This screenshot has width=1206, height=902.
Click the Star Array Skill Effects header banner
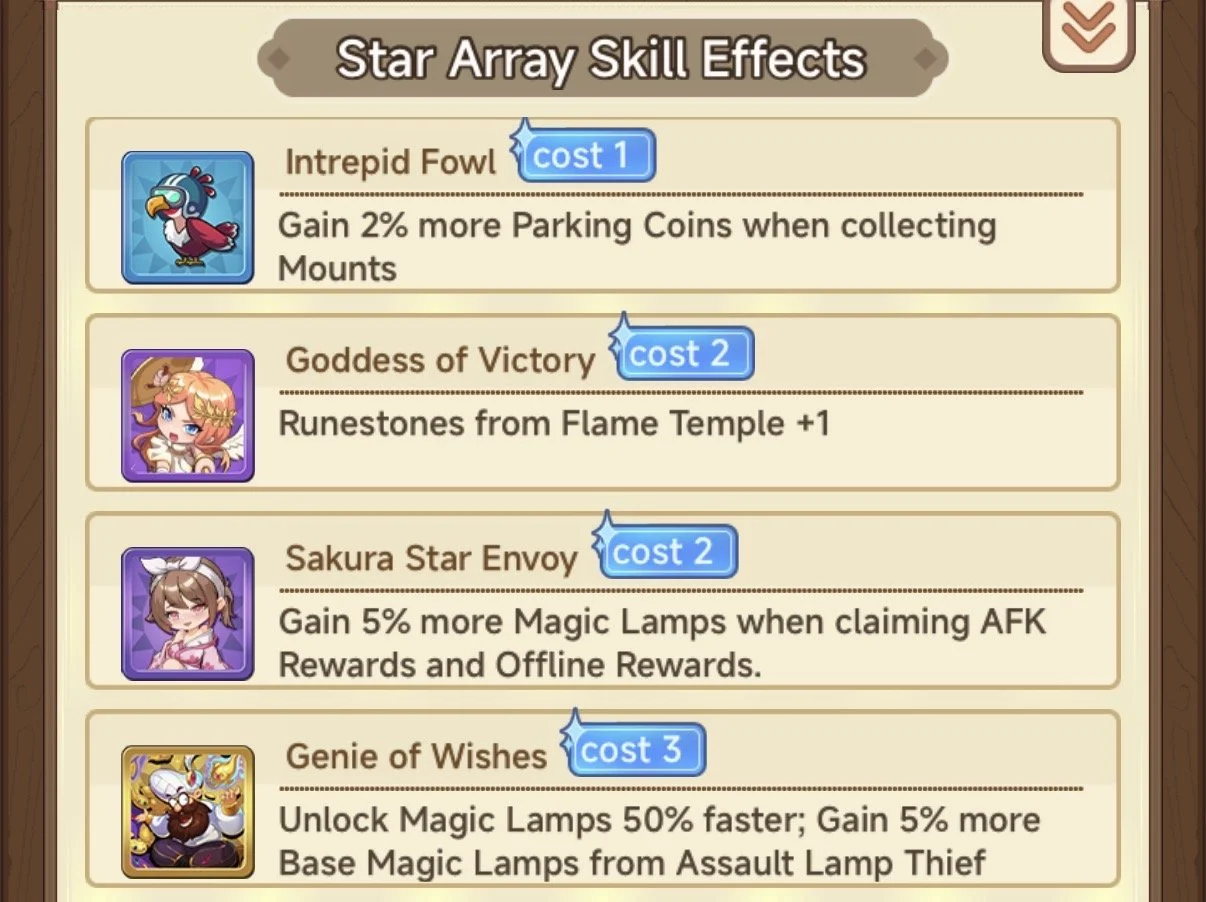[602, 59]
